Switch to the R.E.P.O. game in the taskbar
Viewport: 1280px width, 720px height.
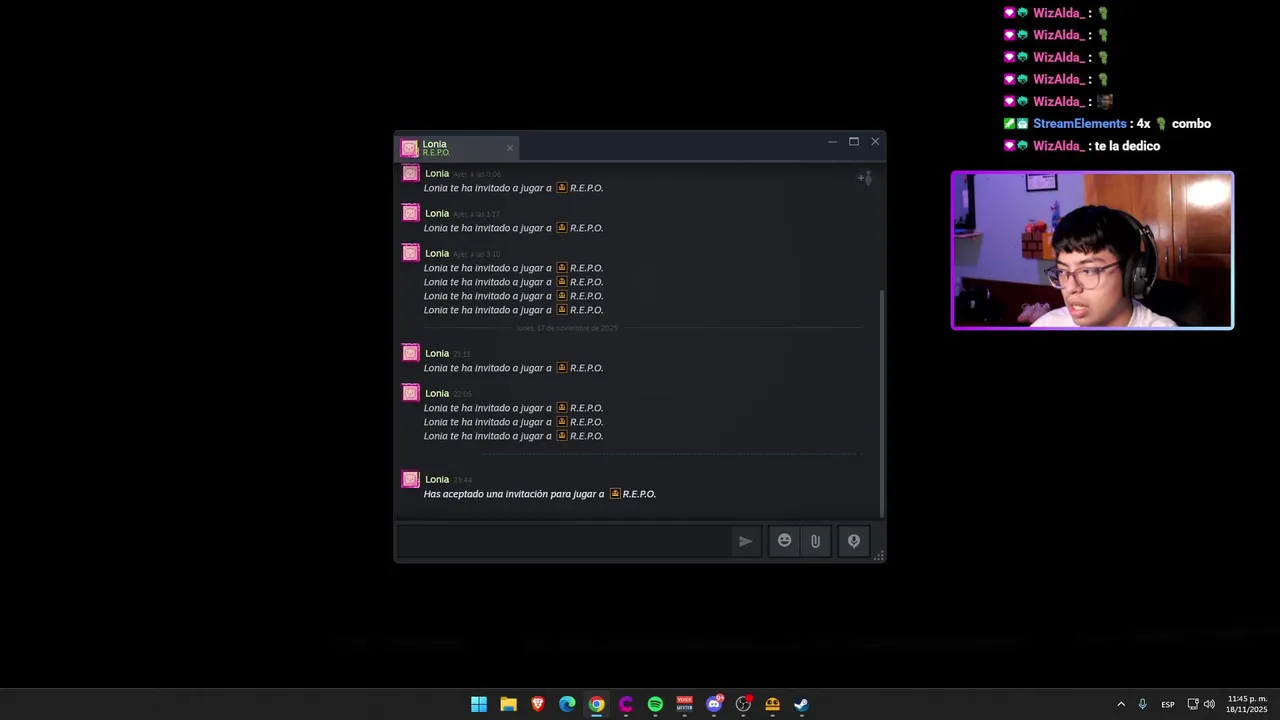point(772,704)
